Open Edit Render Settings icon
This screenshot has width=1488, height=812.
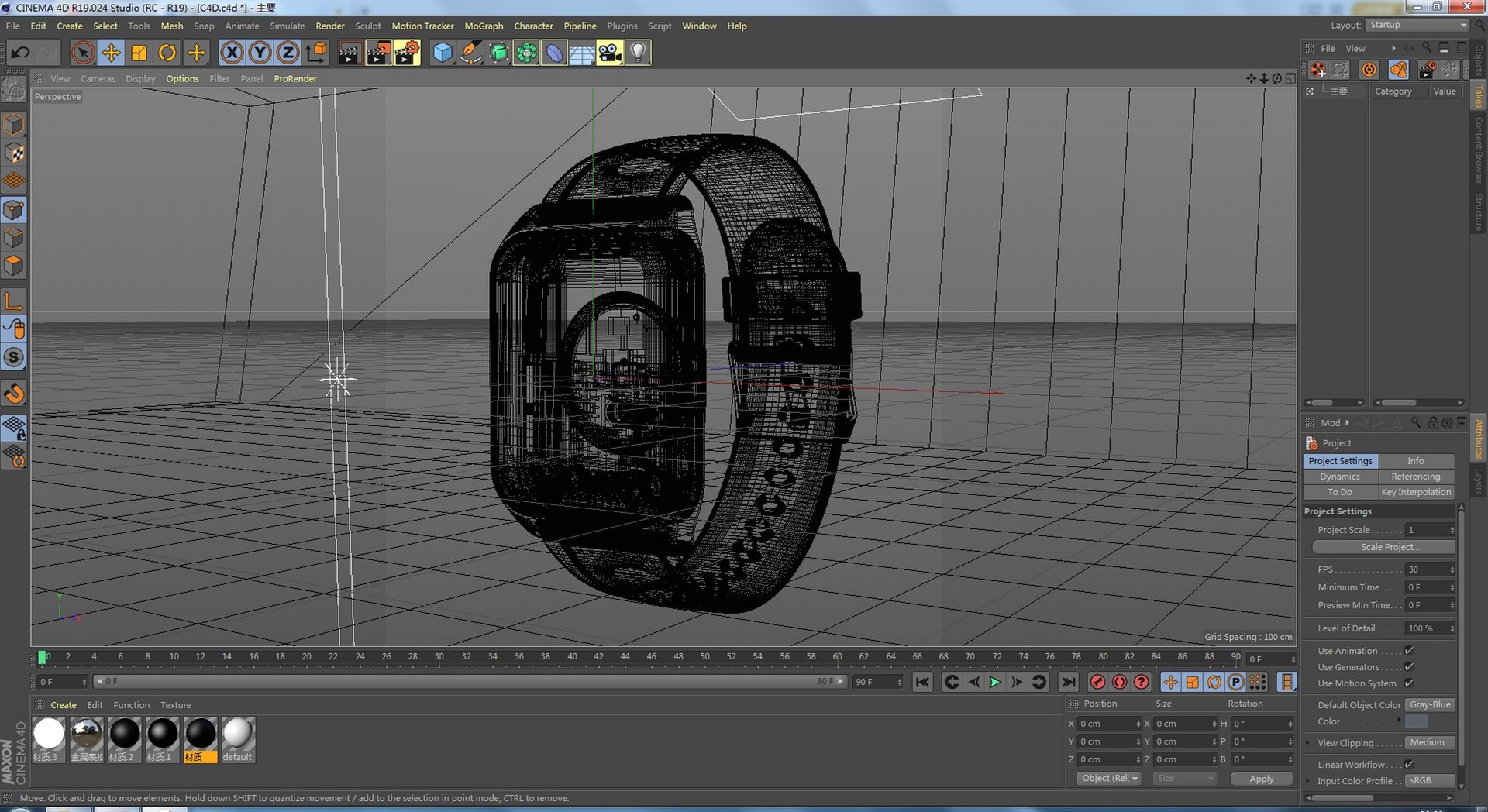tap(407, 53)
